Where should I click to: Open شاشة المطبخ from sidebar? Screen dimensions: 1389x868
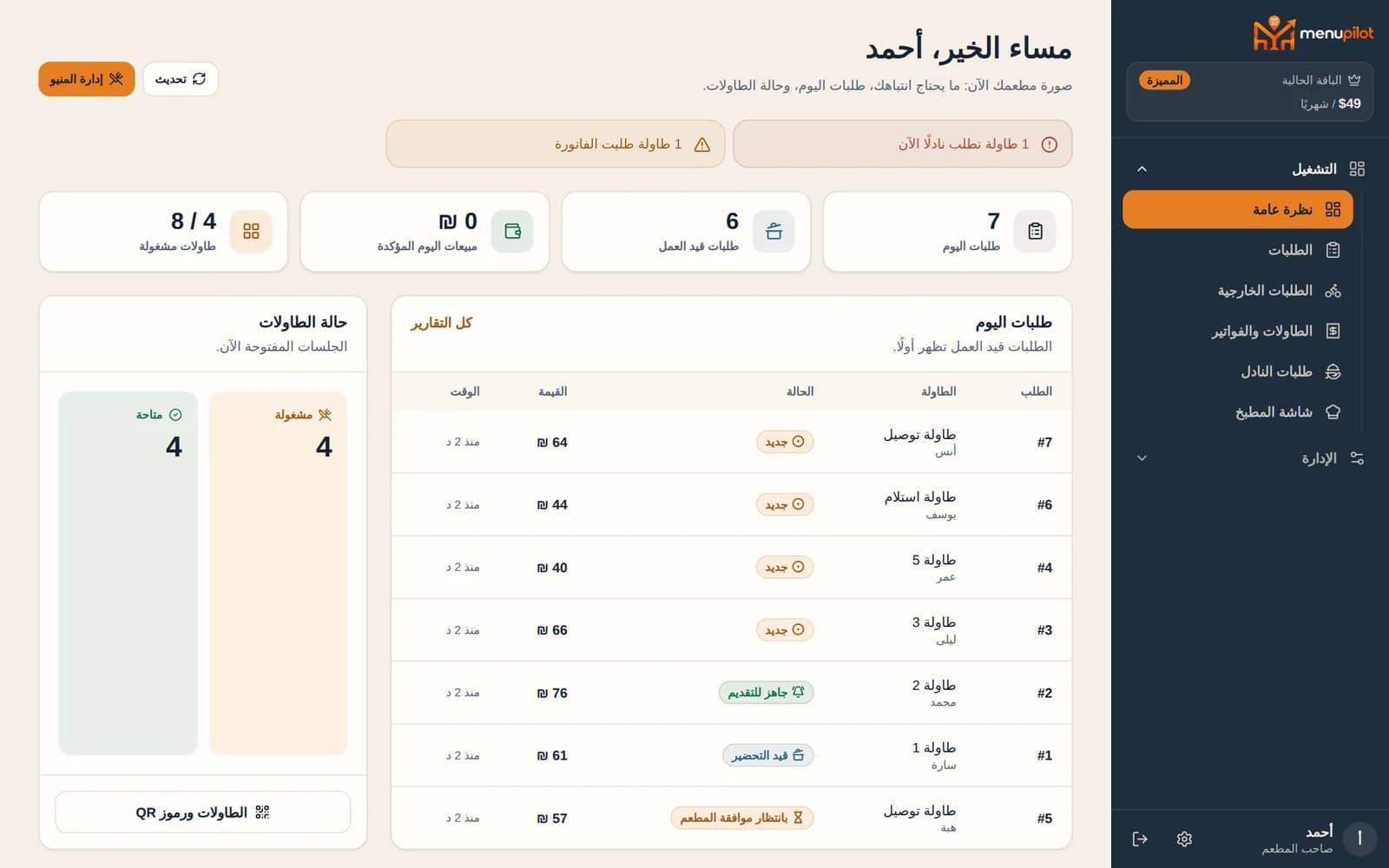pos(1237,412)
